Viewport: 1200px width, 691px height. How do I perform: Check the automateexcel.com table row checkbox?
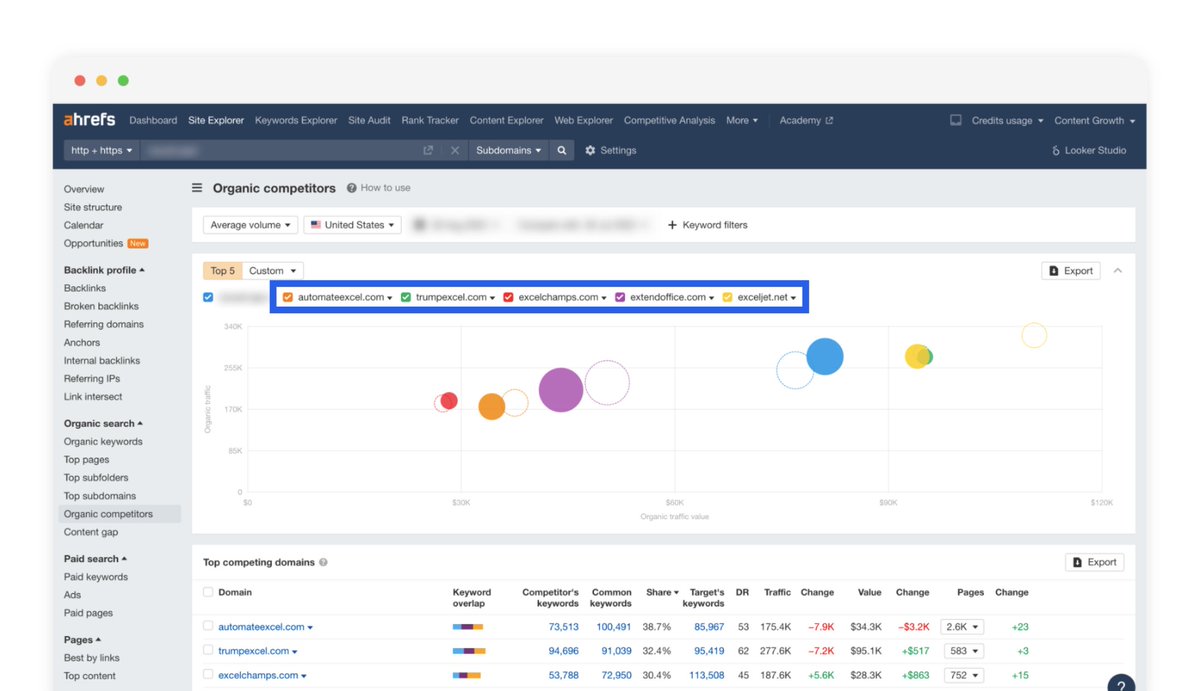pos(208,626)
